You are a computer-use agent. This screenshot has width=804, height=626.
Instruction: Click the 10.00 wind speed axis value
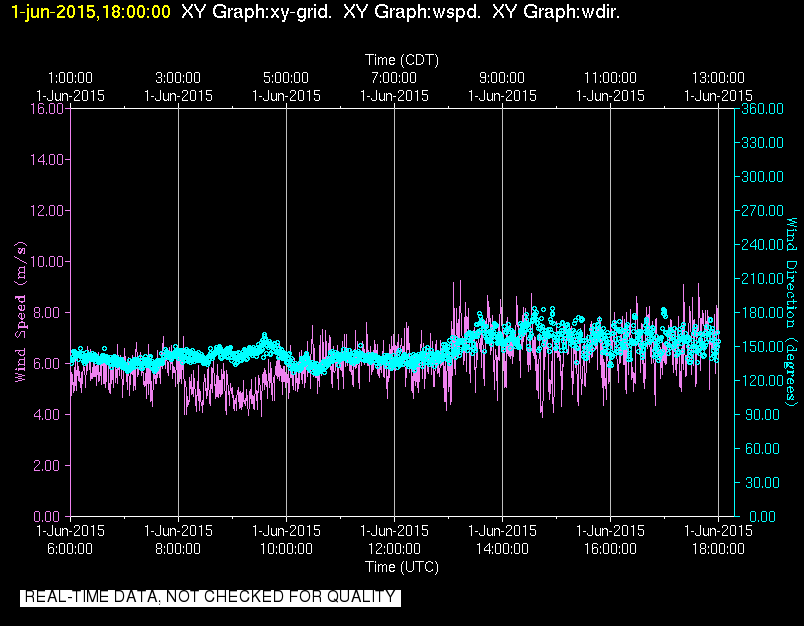coord(47,261)
